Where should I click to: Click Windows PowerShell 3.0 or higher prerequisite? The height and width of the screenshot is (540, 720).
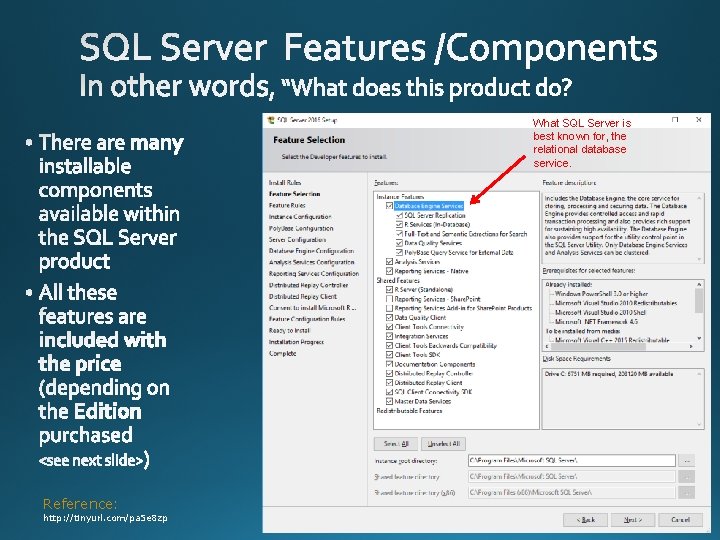[602, 293]
